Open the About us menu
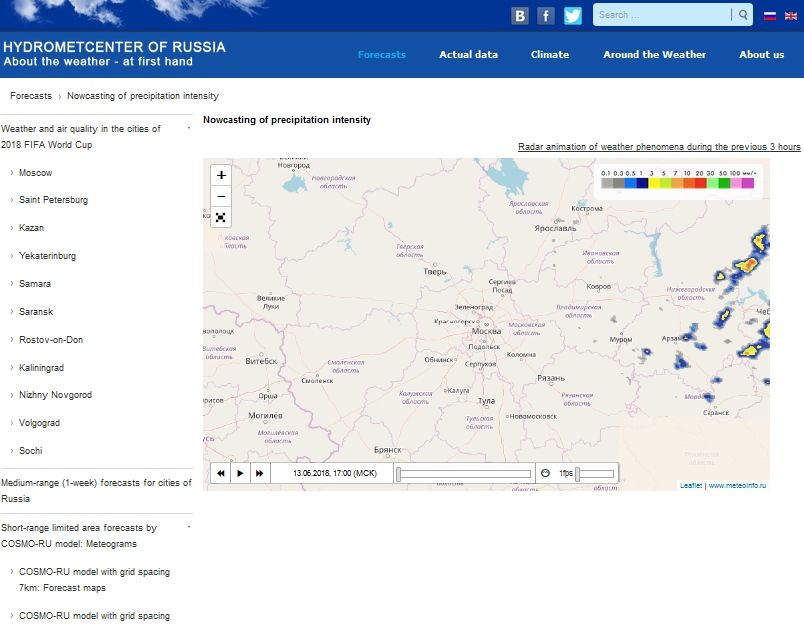This screenshot has height=627, width=804. coord(761,54)
